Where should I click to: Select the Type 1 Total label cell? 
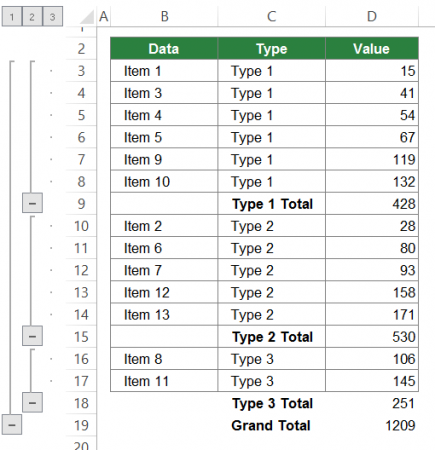pyautogui.click(x=271, y=204)
